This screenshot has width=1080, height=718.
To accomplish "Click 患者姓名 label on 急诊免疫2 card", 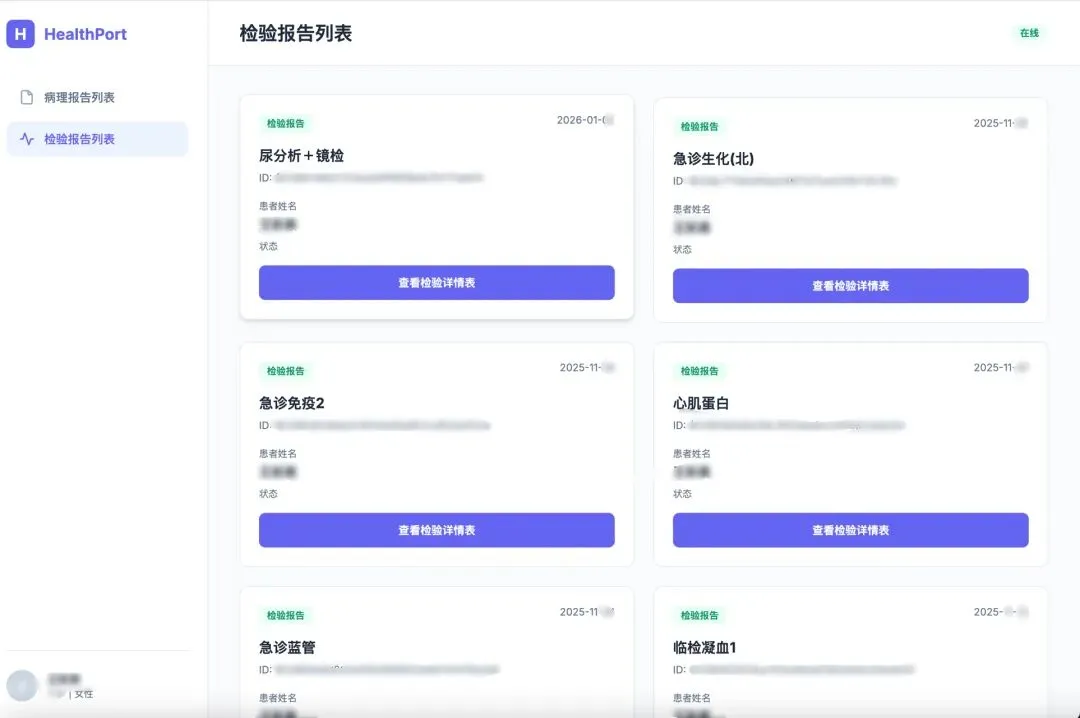I will click(x=278, y=453).
